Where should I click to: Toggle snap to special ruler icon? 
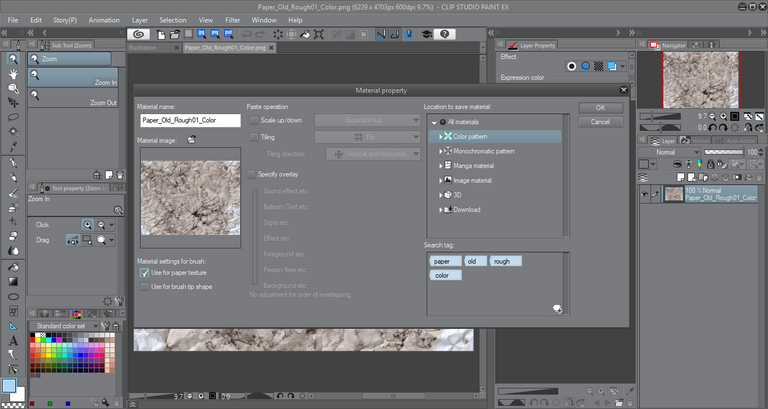point(395,34)
